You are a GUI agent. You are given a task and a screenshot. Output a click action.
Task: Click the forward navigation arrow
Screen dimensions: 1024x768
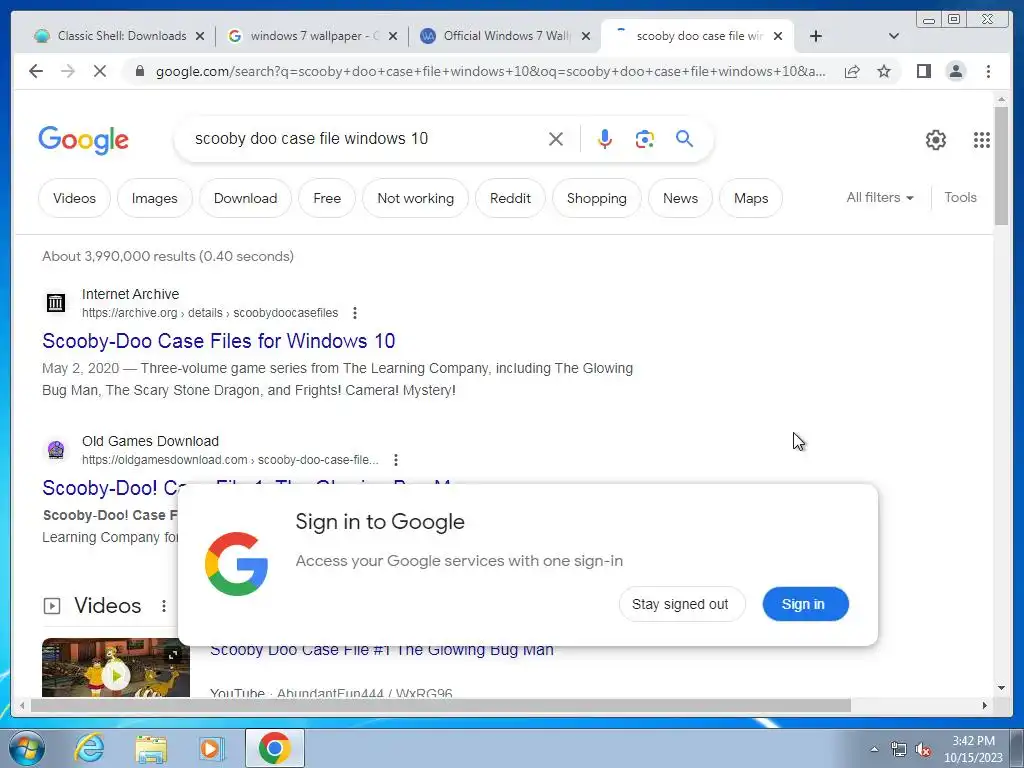tap(68, 71)
